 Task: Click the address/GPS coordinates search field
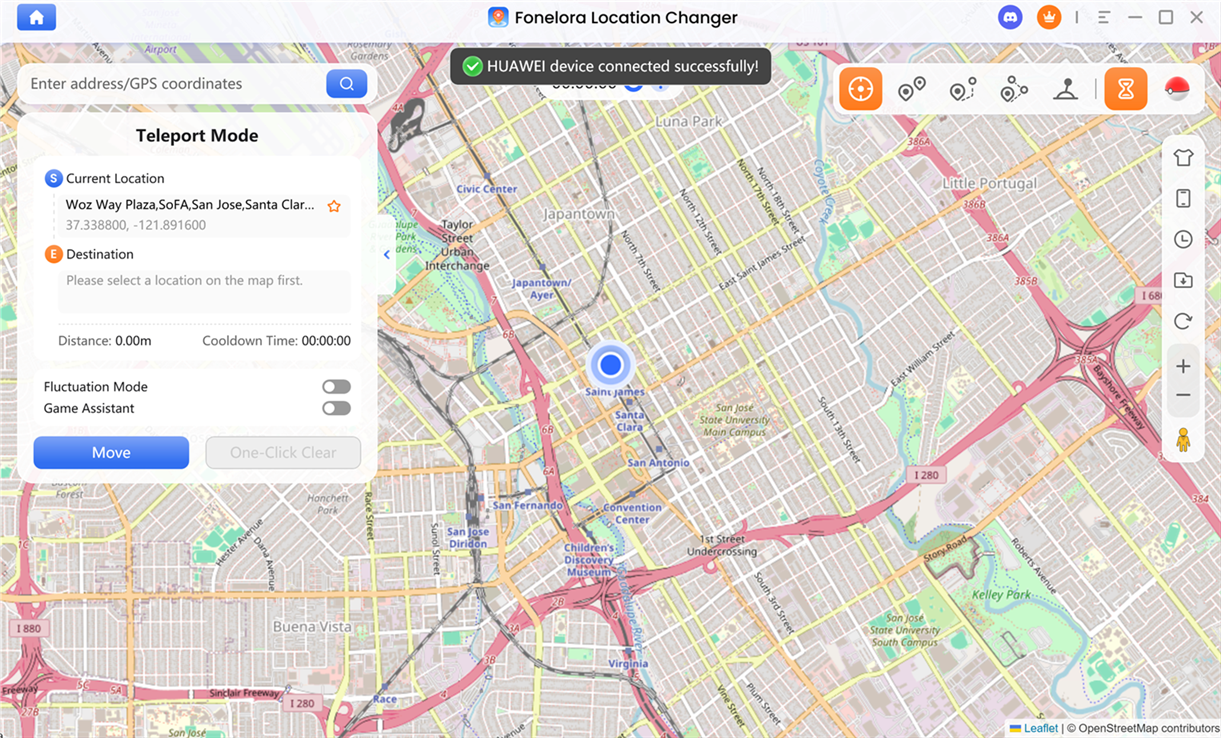click(174, 84)
